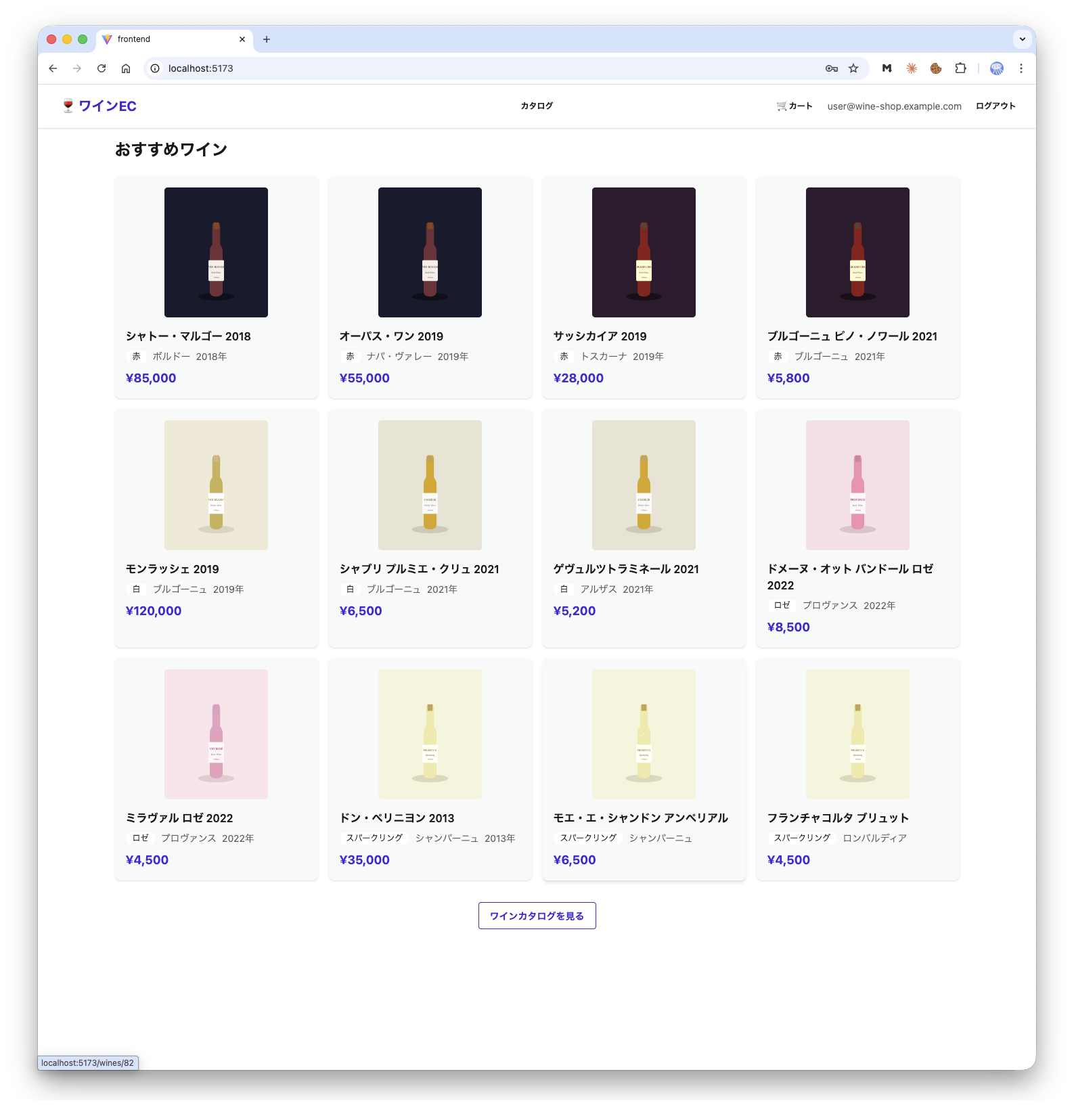This screenshot has width=1074, height=1120.
Task: Expand the tab search chevron
Action: point(1023,39)
